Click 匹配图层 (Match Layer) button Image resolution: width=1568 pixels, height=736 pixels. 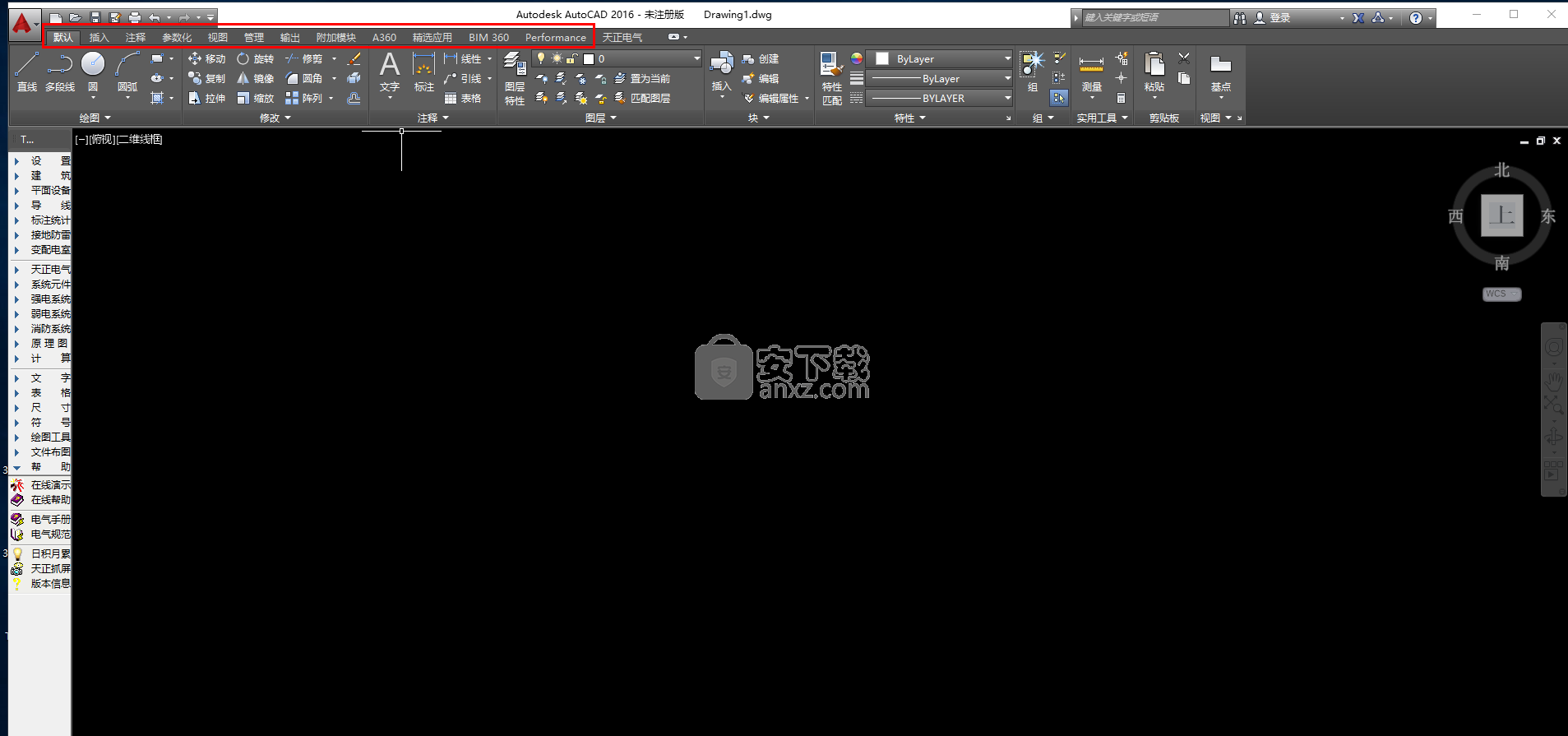tap(643, 99)
